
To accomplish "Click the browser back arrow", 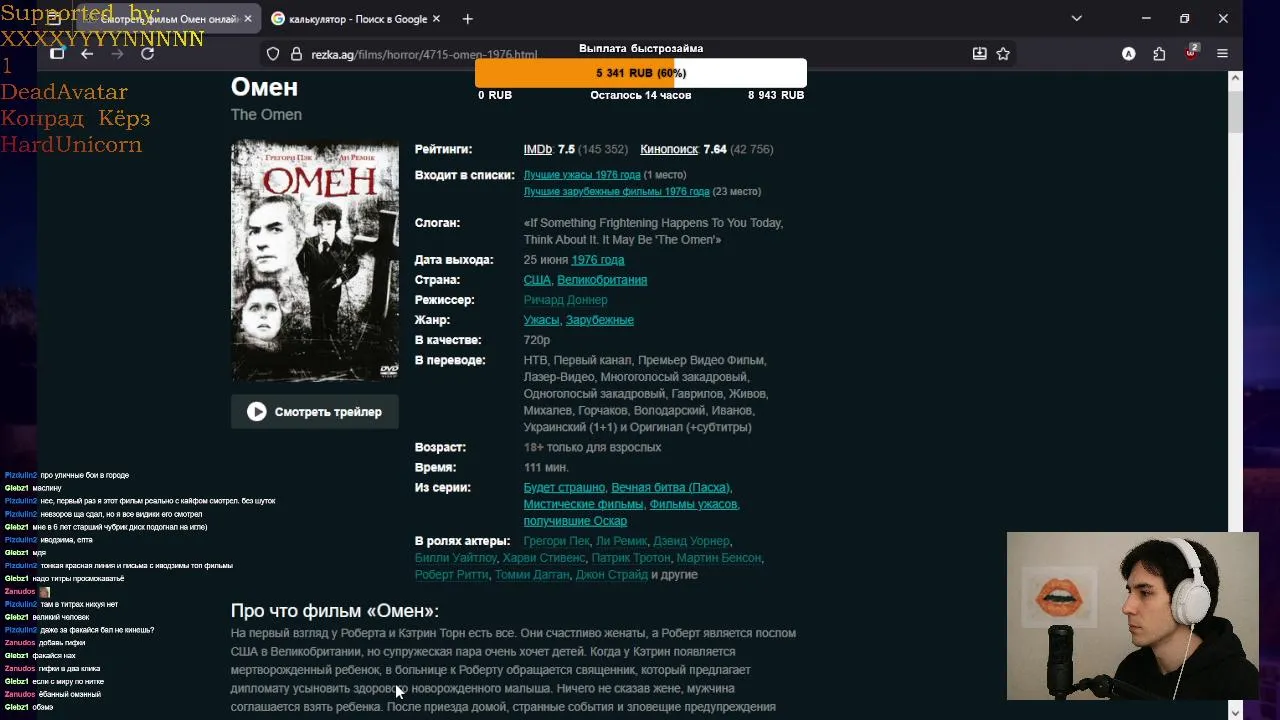I will pos(87,54).
